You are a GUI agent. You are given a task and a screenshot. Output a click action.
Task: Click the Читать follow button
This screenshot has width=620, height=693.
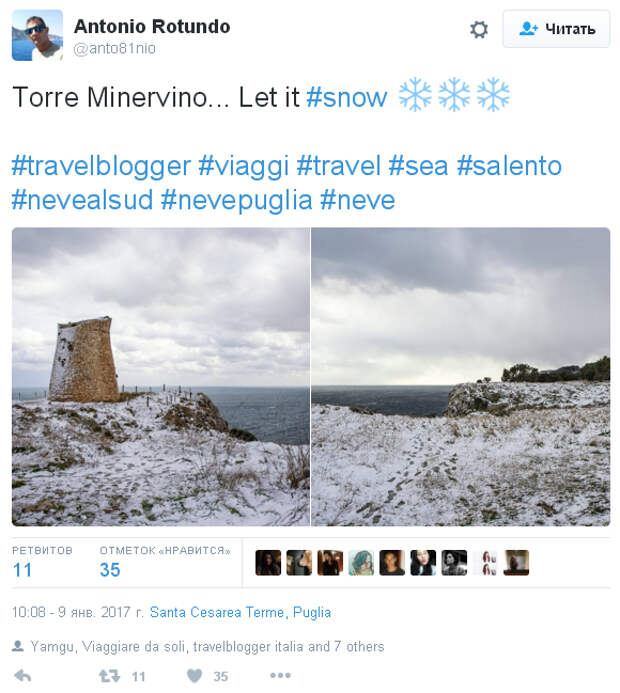(556, 29)
